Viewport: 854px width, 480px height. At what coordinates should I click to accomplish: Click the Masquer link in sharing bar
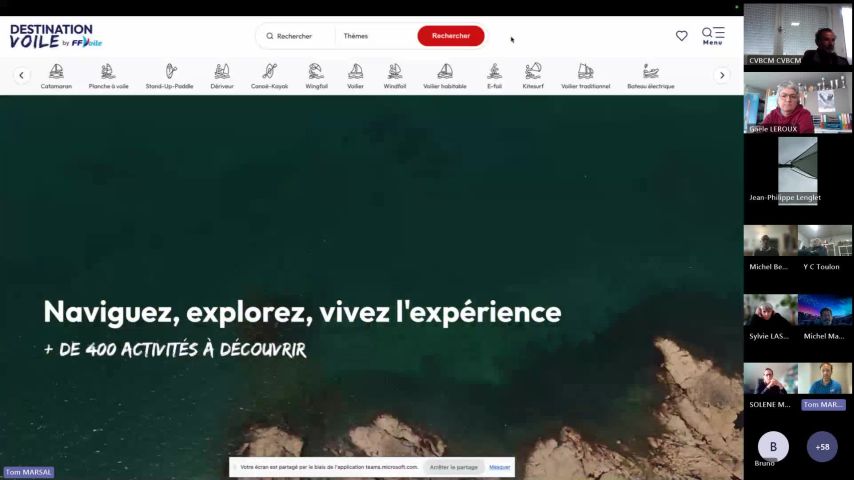[499, 467]
